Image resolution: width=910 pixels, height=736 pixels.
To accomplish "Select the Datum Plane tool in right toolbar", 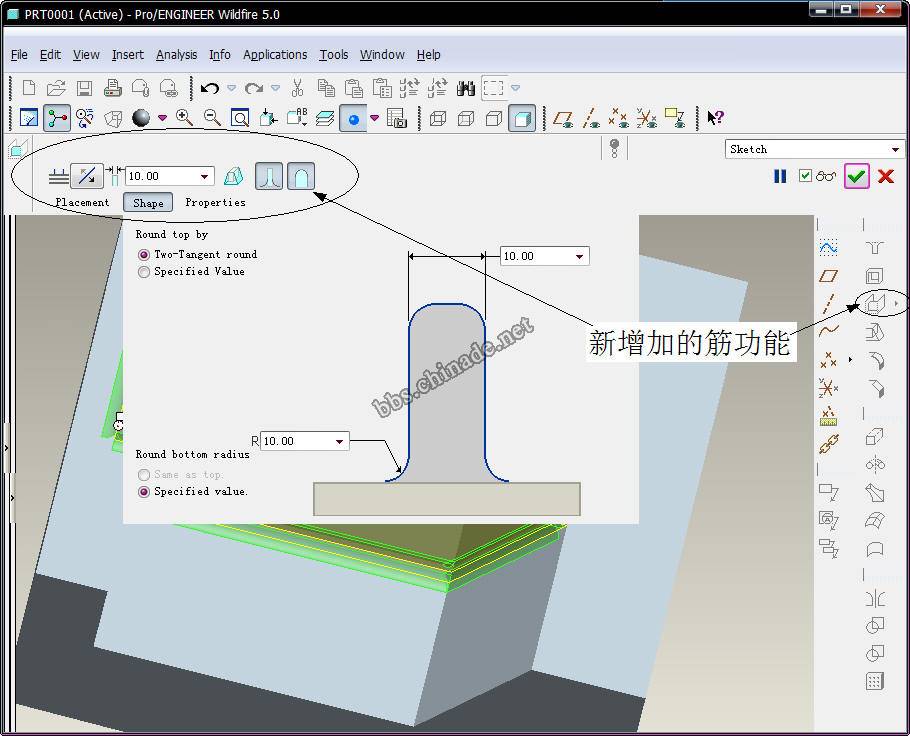I will [x=828, y=276].
